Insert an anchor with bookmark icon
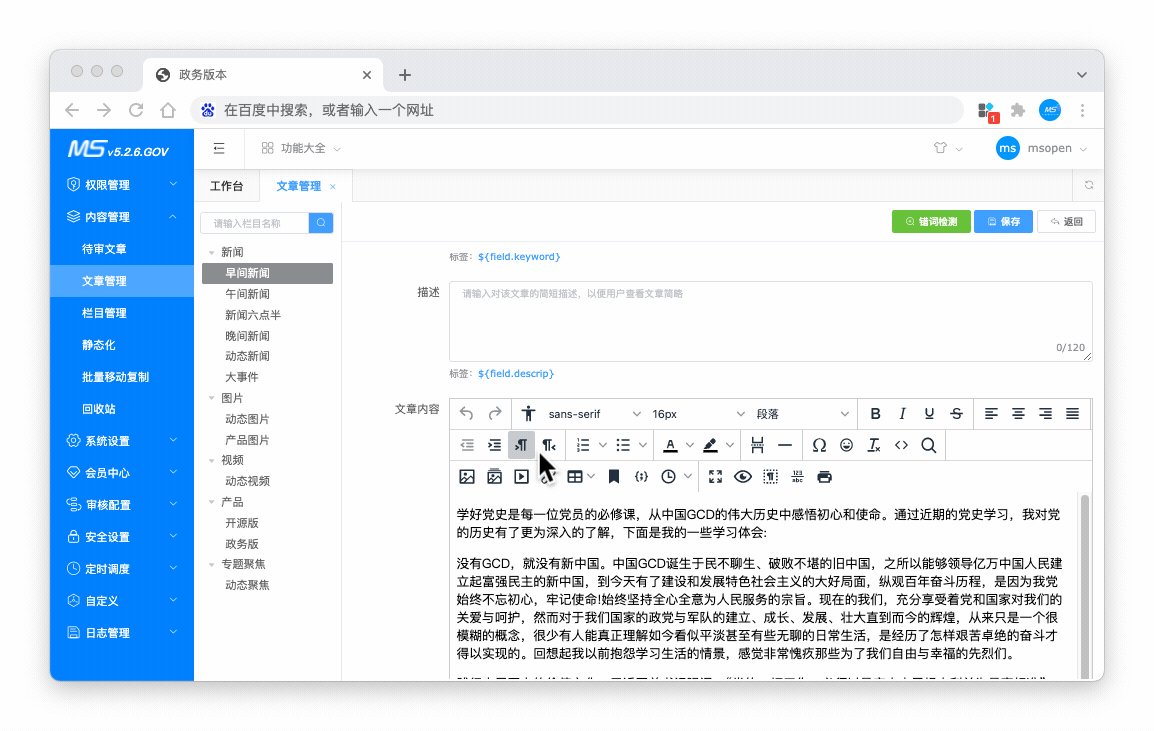Image resolution: width=1154 pixels, height=731 pixels. tap(614, 477)
